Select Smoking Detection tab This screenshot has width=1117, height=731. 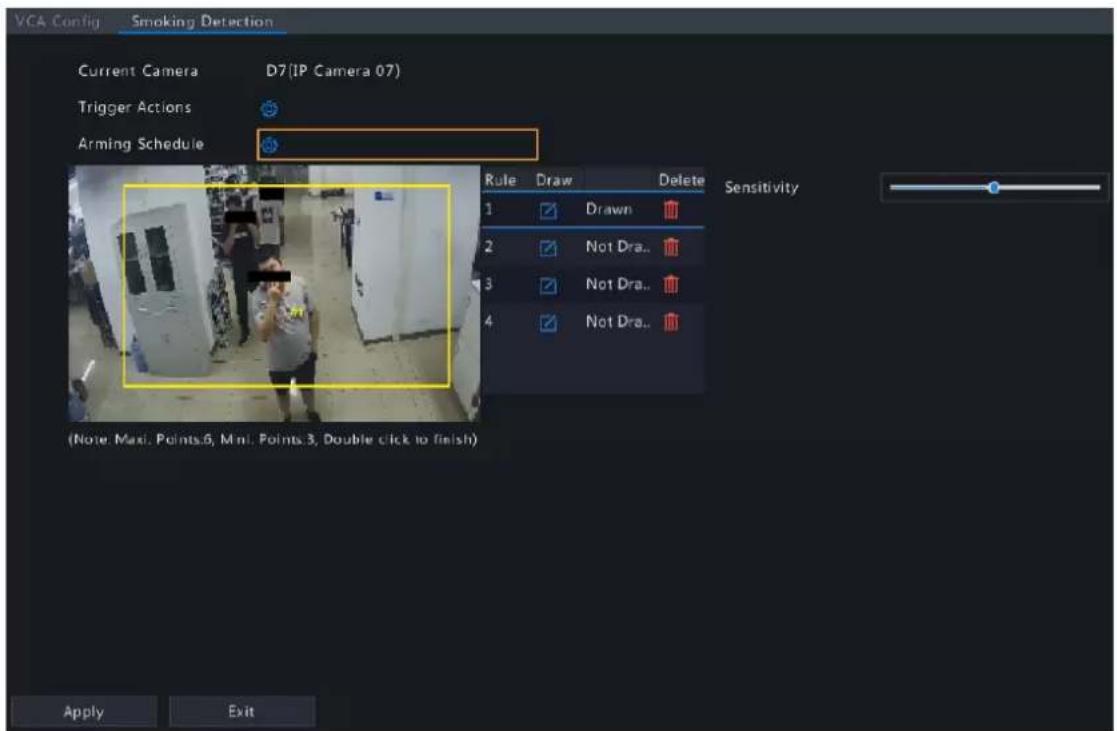click(202, 21)
